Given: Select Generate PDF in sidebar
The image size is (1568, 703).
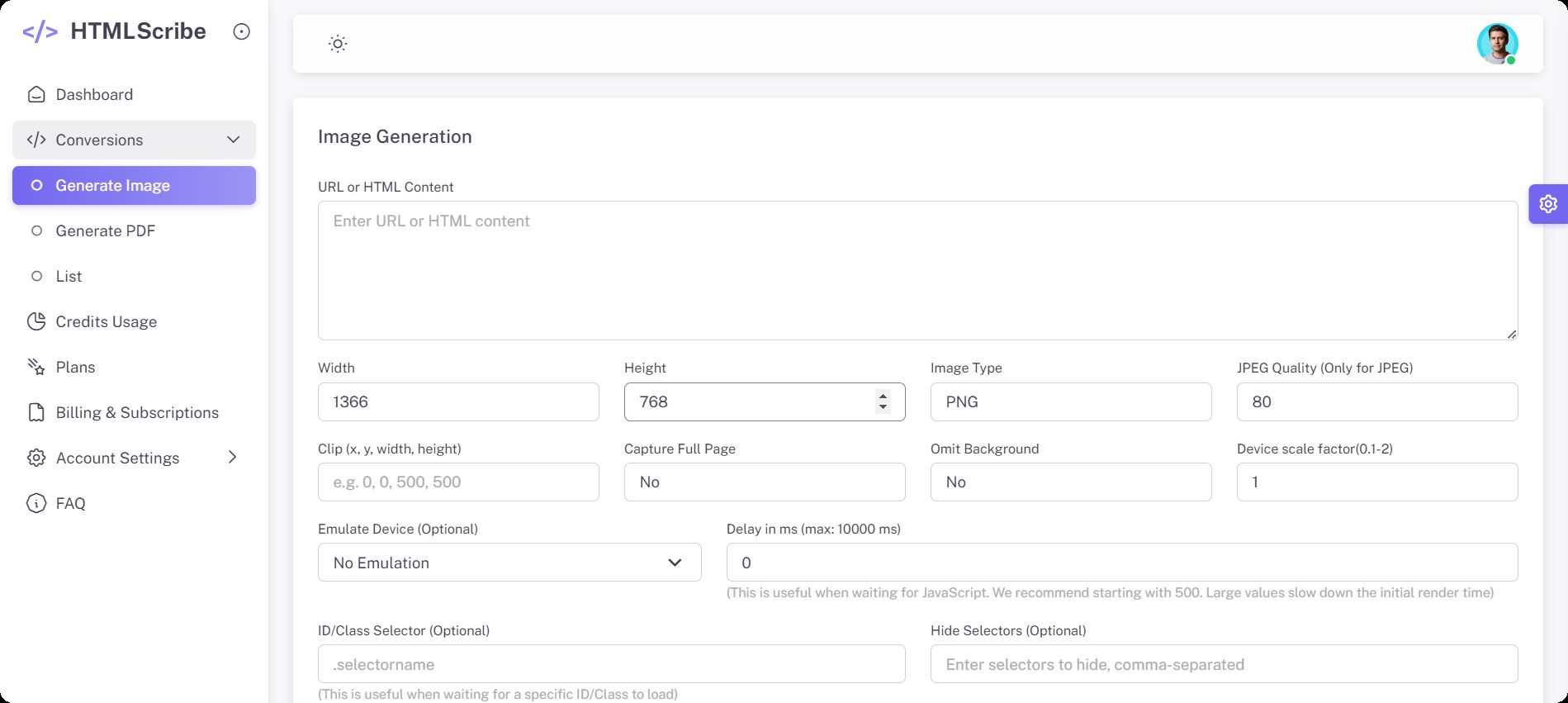Looking at the screenshot, I should tap(105, 230).
